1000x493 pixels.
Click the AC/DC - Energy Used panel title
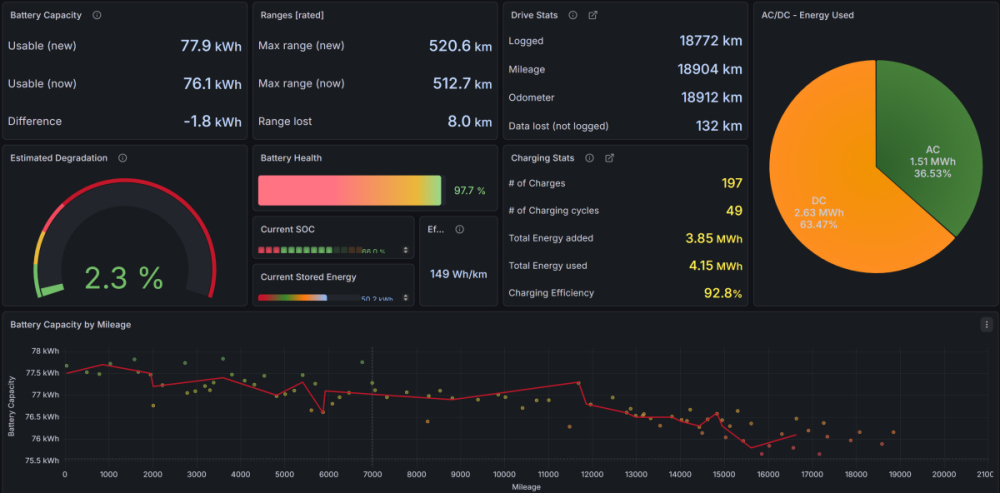[x=807, y=15]
